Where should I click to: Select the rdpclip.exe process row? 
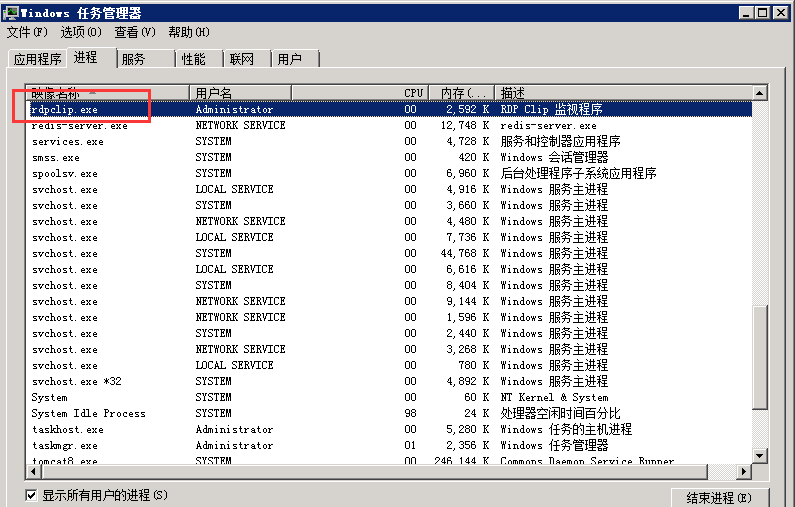389,109
